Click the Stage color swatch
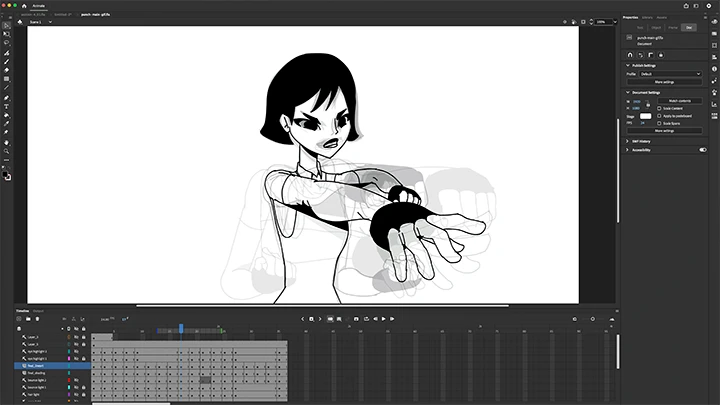 645,116
